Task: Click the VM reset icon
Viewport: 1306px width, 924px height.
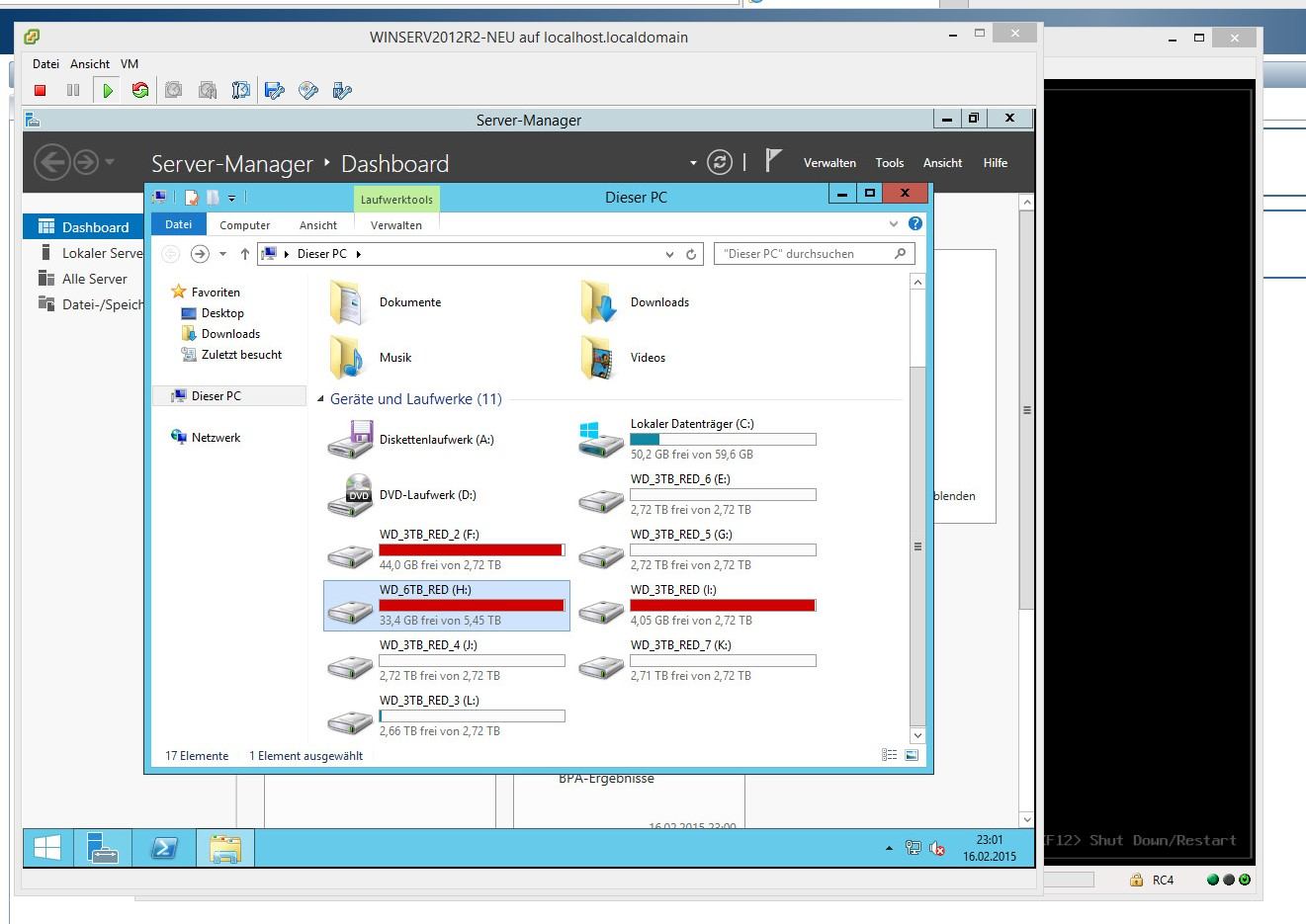Action: [x=140, y=91]
